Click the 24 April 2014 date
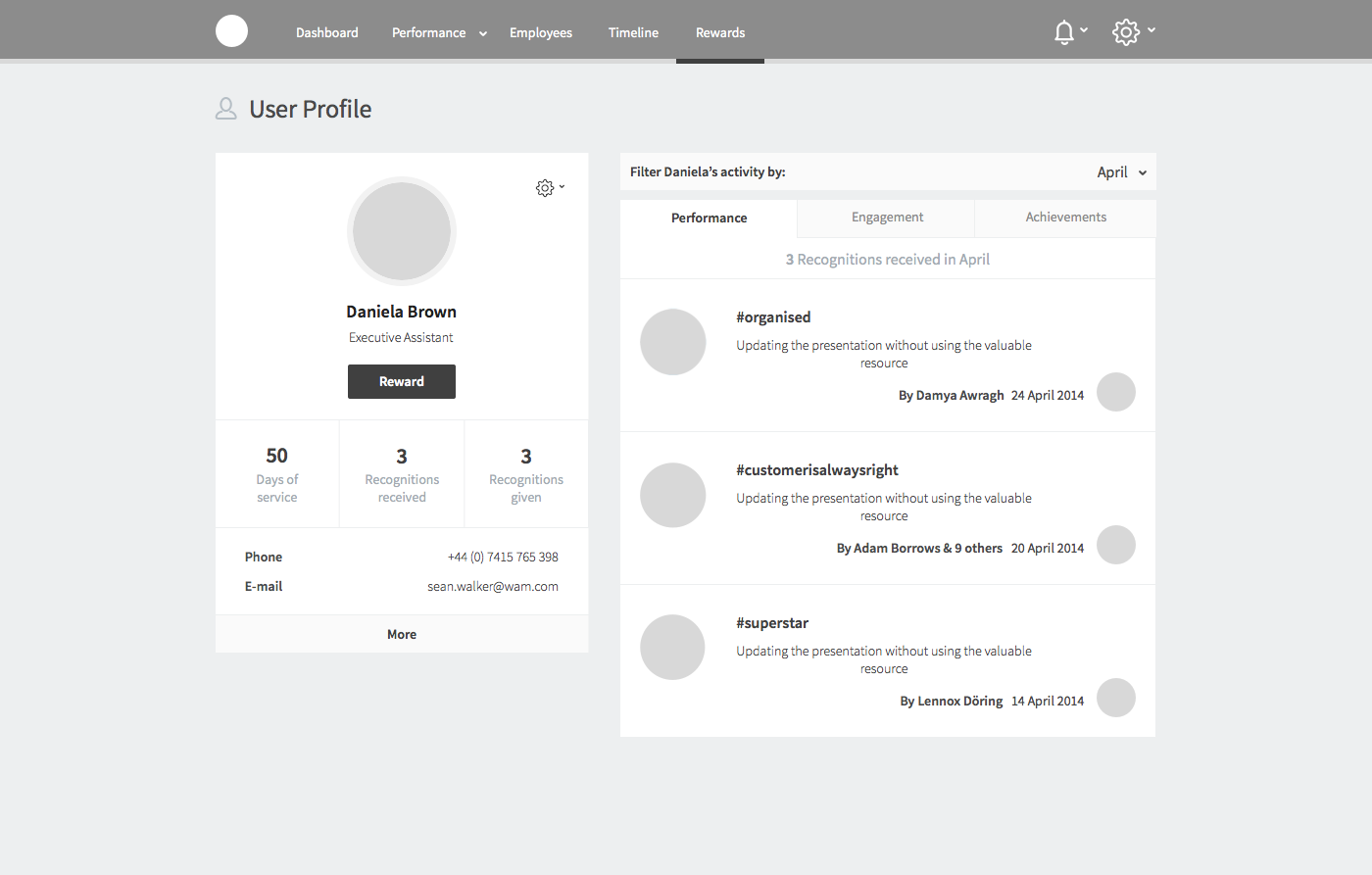This screenshot has height=875, width=1372. [x=1048, y=395]
